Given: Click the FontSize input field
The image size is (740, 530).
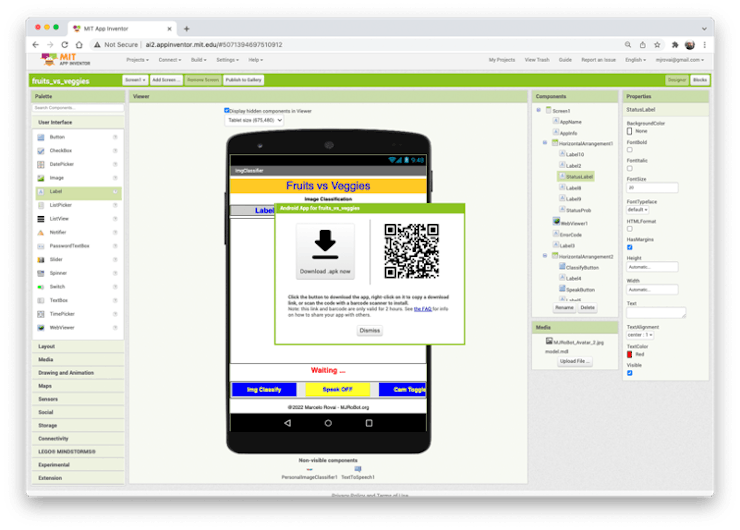Looking at the screenshot, I should (652, 188).
